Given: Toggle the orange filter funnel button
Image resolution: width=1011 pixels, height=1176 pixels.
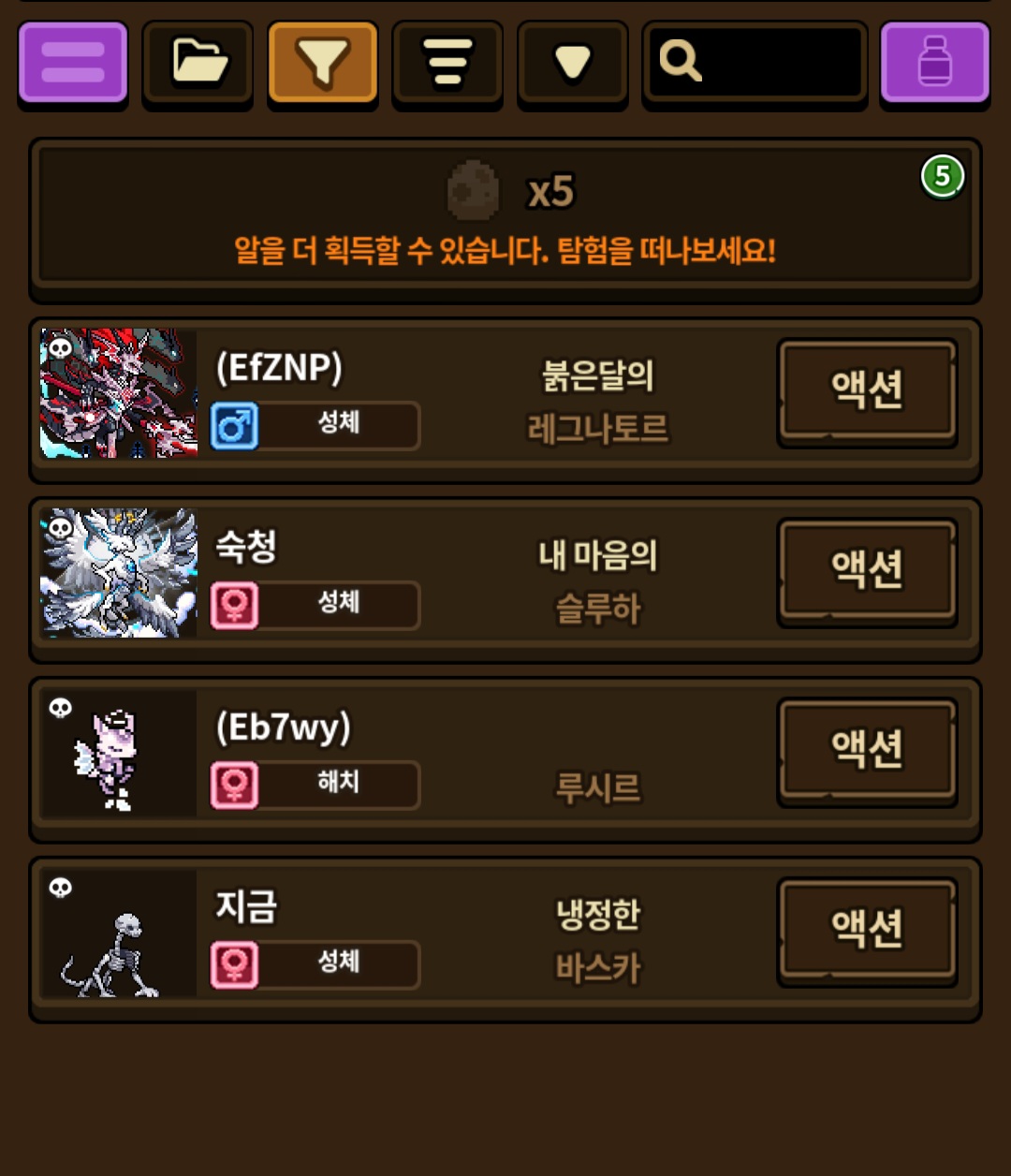Looking at the screenshot, I should click(323, 63).
